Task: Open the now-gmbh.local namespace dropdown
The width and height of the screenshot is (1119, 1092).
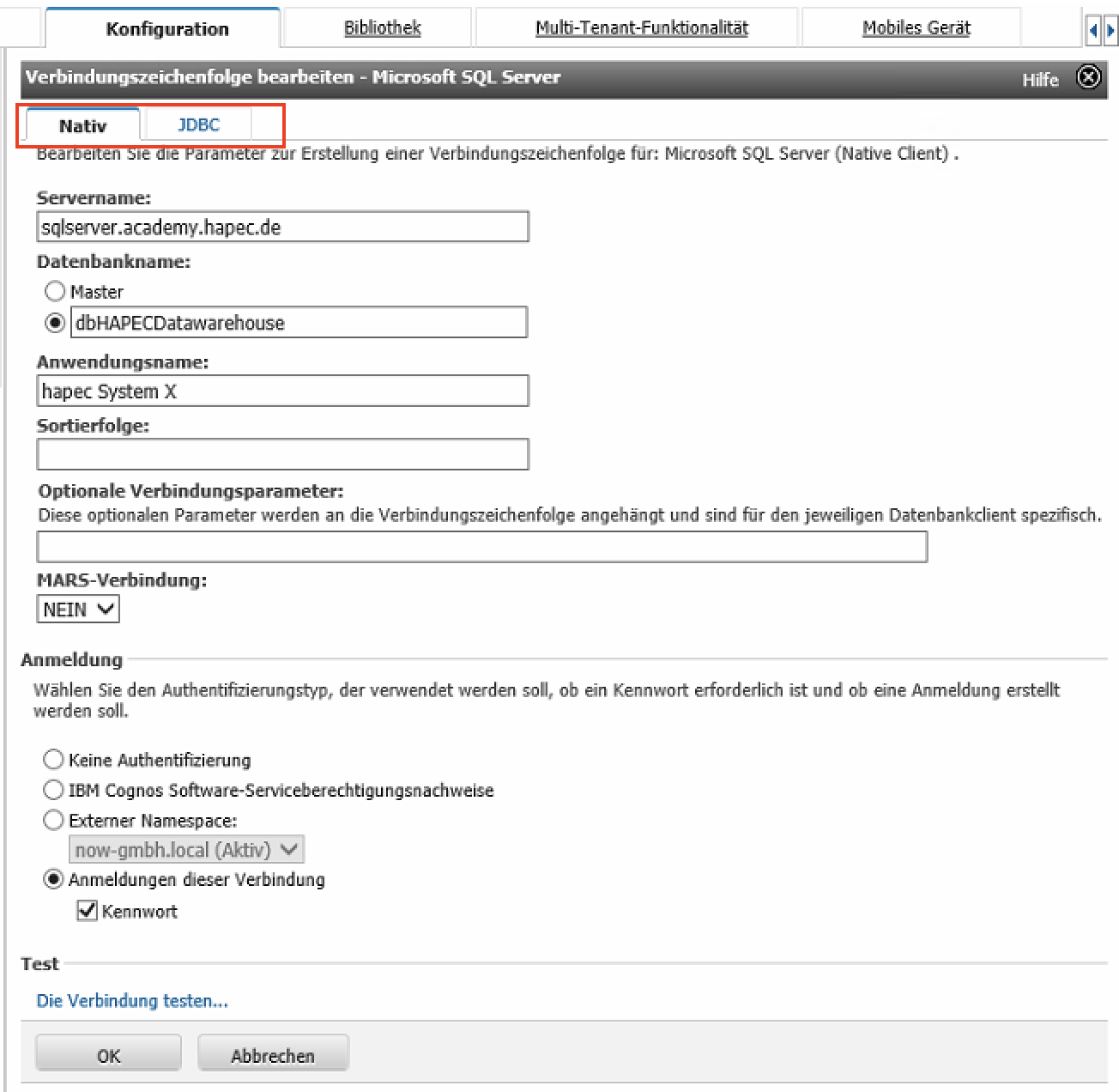Action: (186, 850)
